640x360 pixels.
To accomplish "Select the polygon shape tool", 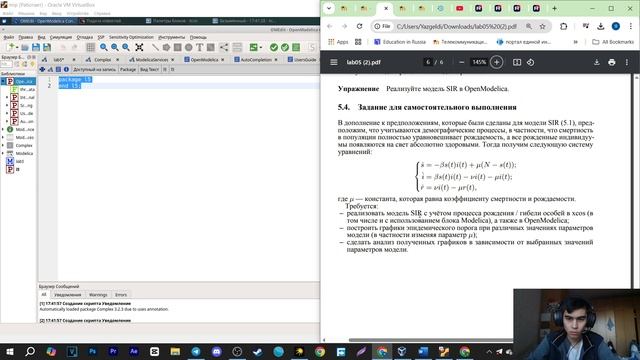I will pos(166,47).
